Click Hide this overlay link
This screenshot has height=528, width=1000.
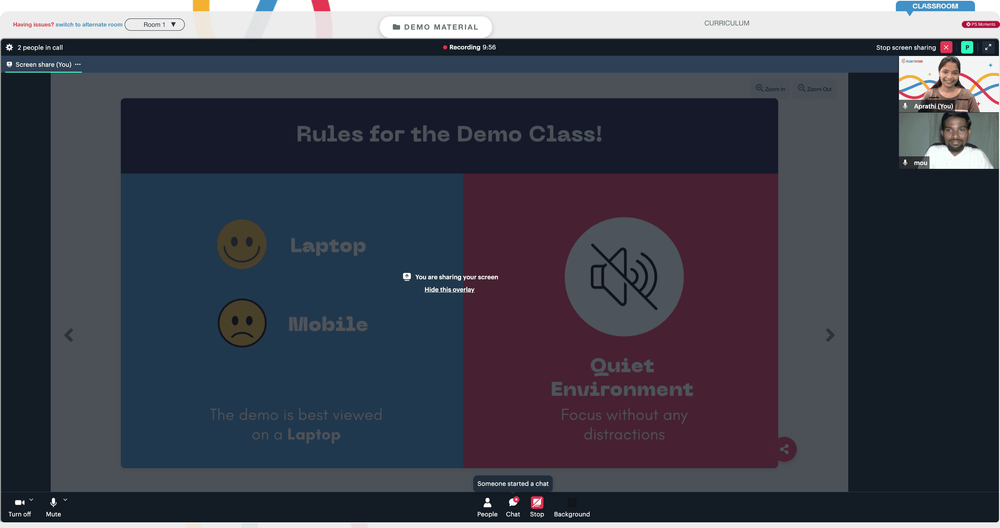tap(450, 290)
